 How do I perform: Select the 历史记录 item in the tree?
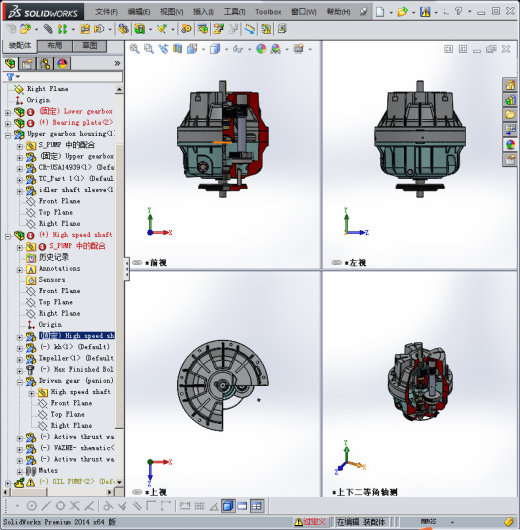click(x=54, y=257)
